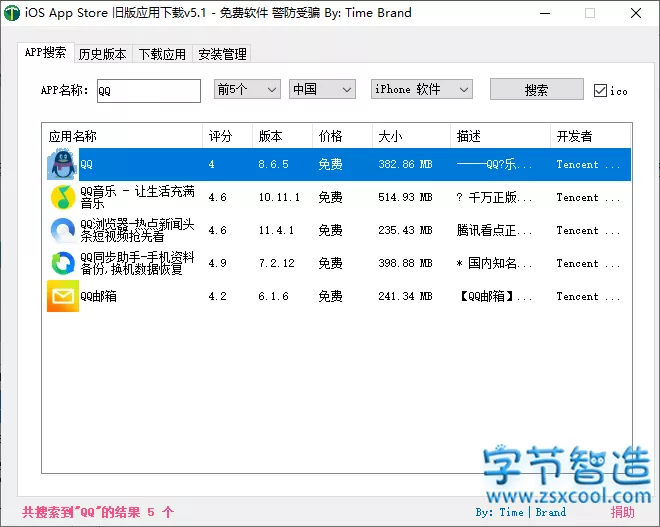Click the QQ penguin app icon
Image resolution: width=660 pixels, height=527 pixels.
click(x=63, y=164)
